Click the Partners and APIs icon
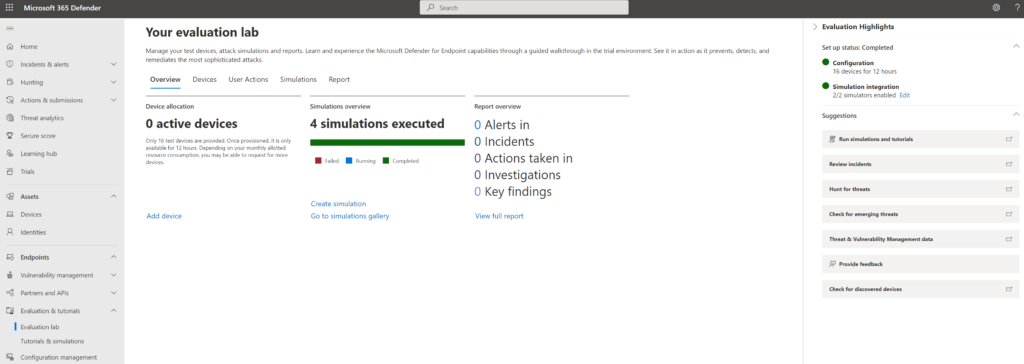The width and height of the screenshot is (1024, 364). [10, 293]
